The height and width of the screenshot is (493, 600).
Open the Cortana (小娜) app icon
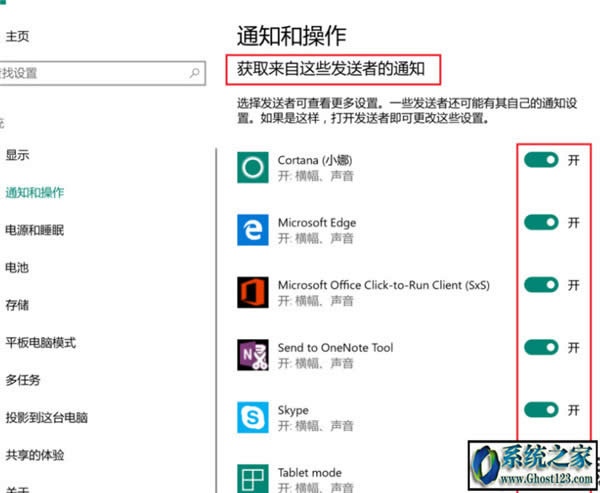point(253,167)
